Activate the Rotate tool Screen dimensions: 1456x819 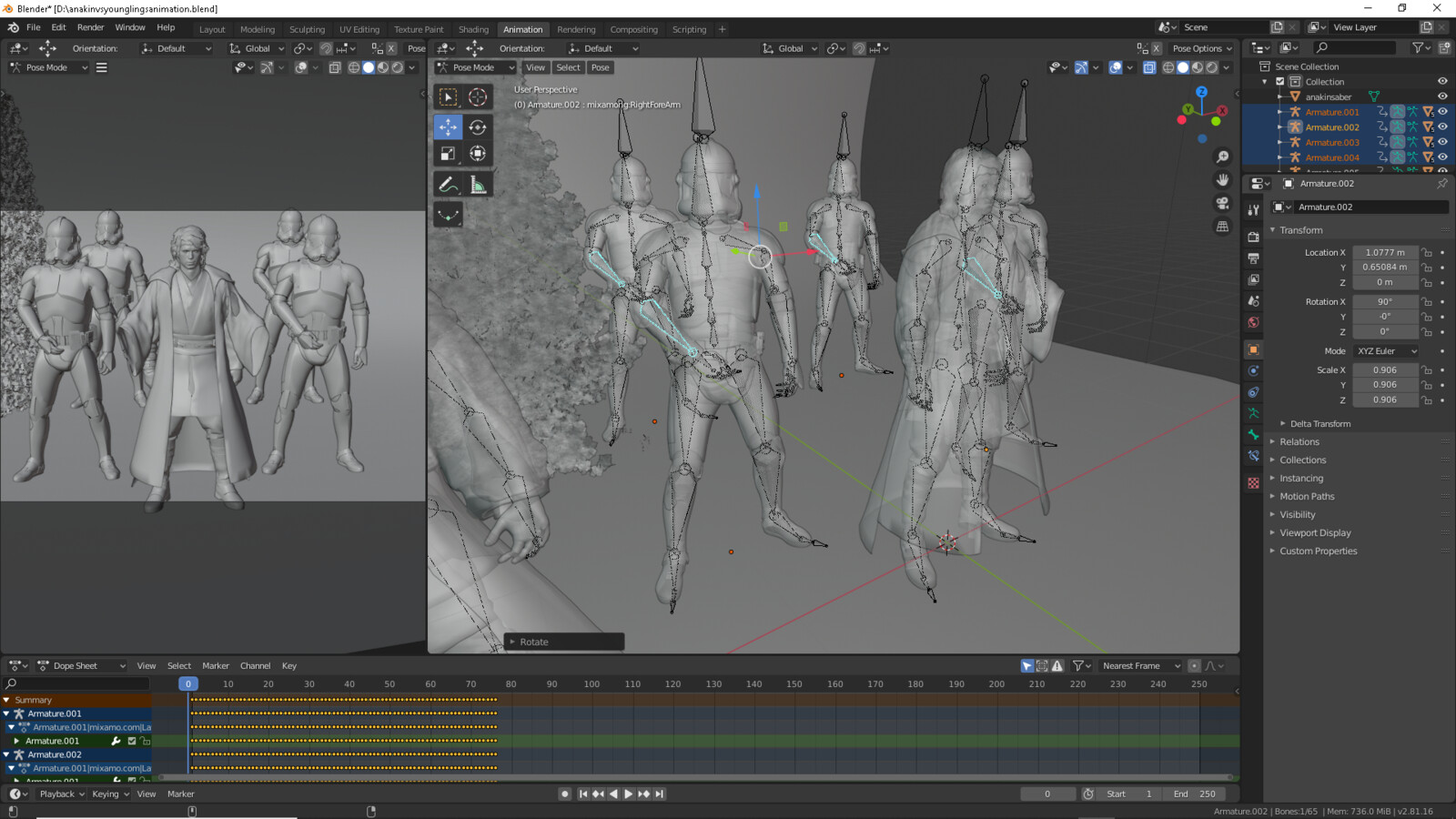tap(478, 127)
